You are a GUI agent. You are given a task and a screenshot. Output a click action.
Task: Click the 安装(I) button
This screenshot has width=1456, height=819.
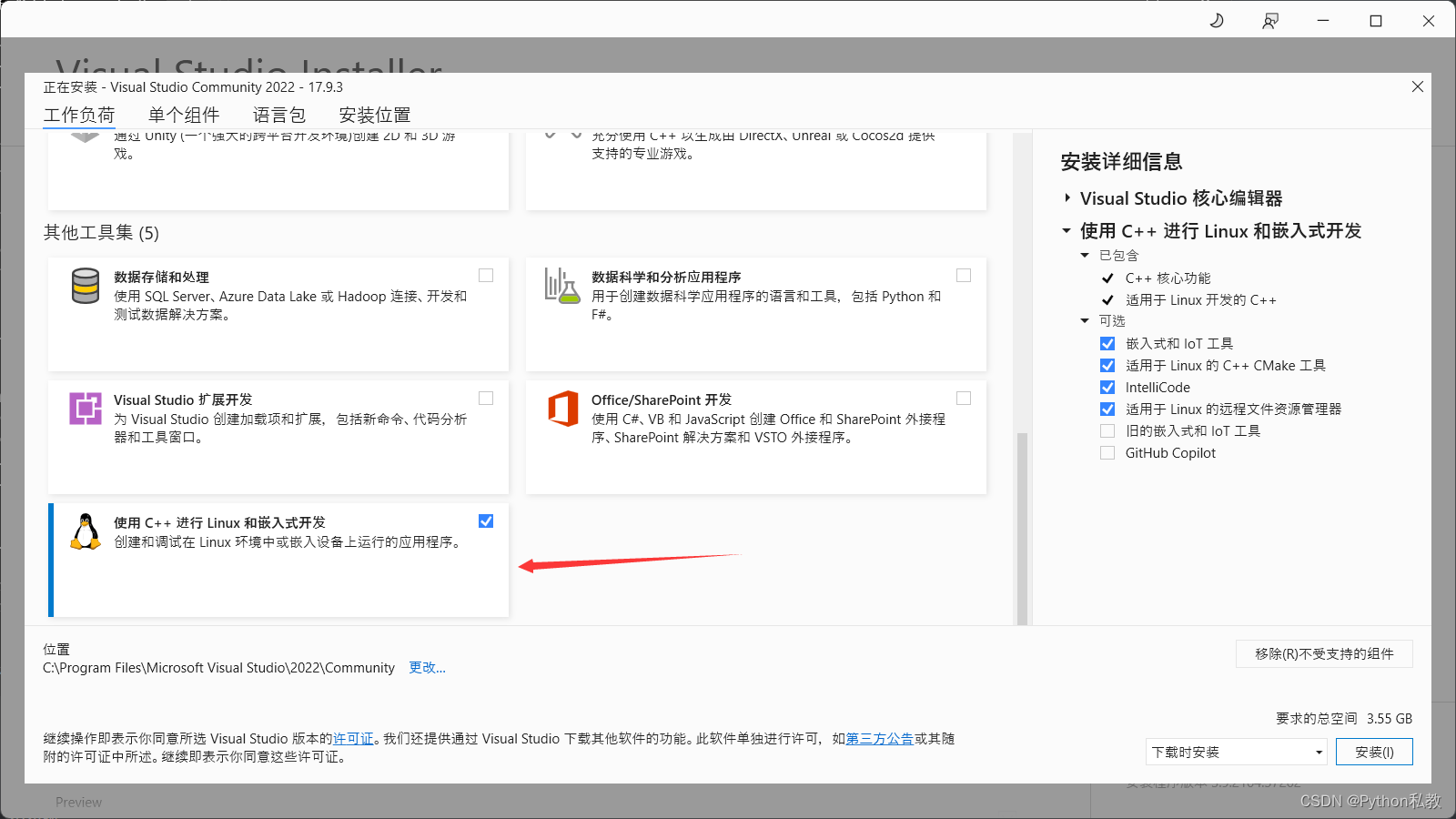tap(1374, 752)
